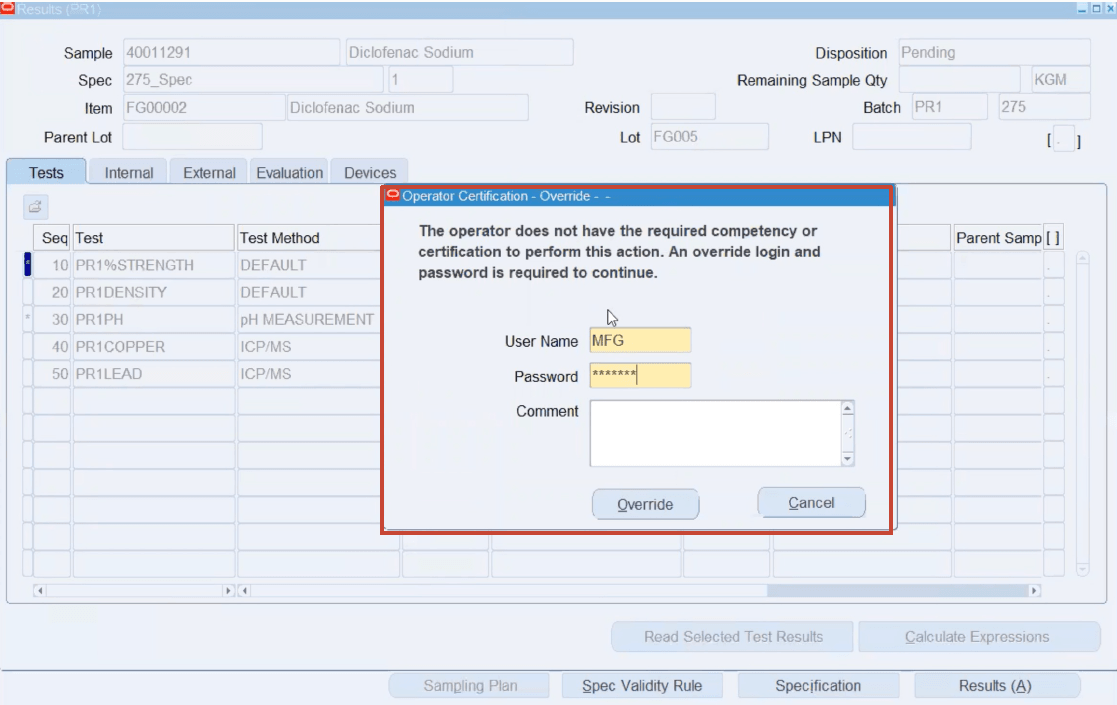Switch to the Tests tab
1117x705 pixels.
point(46,173)
